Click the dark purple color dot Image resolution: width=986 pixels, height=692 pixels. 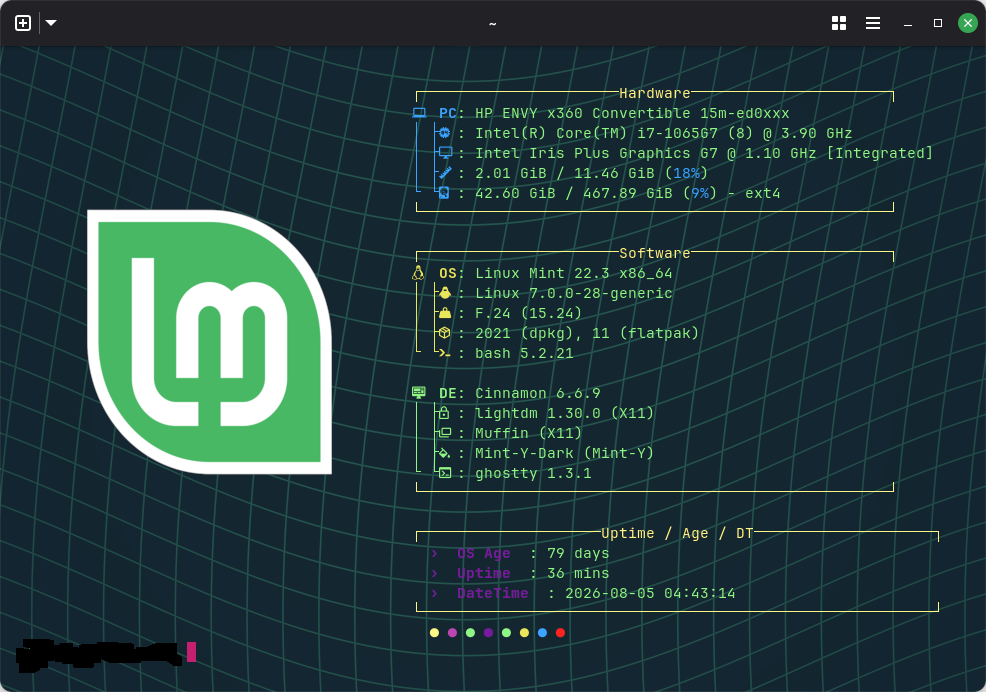coord(489,633)
